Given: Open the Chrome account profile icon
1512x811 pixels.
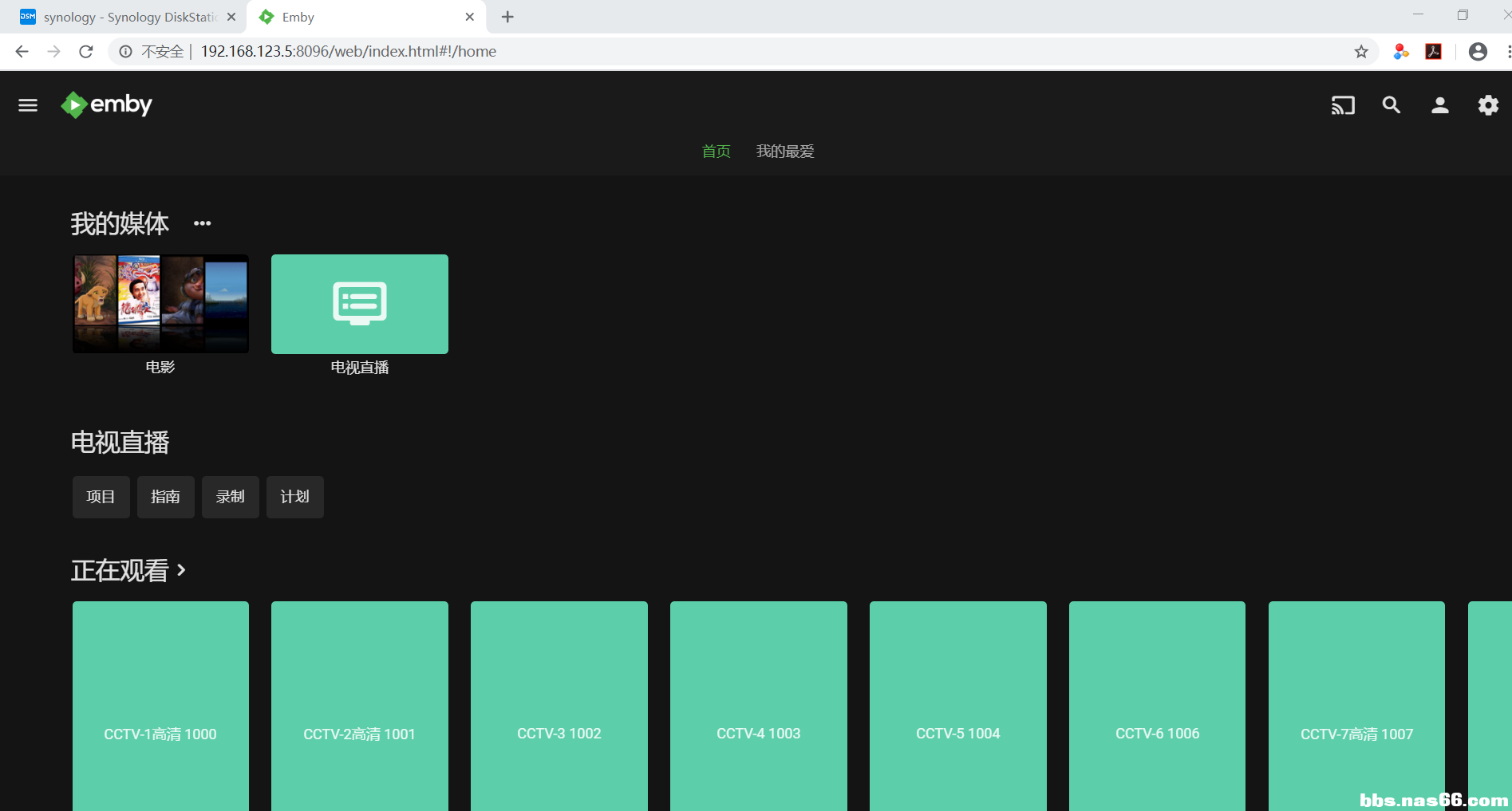Looking at the screenshot, I should click(1478, 52).
